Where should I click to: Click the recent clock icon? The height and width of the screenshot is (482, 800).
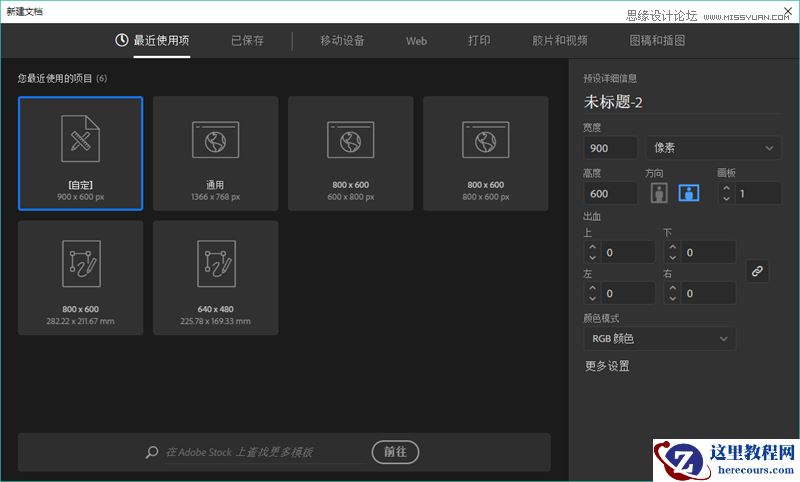coord(121,40)
